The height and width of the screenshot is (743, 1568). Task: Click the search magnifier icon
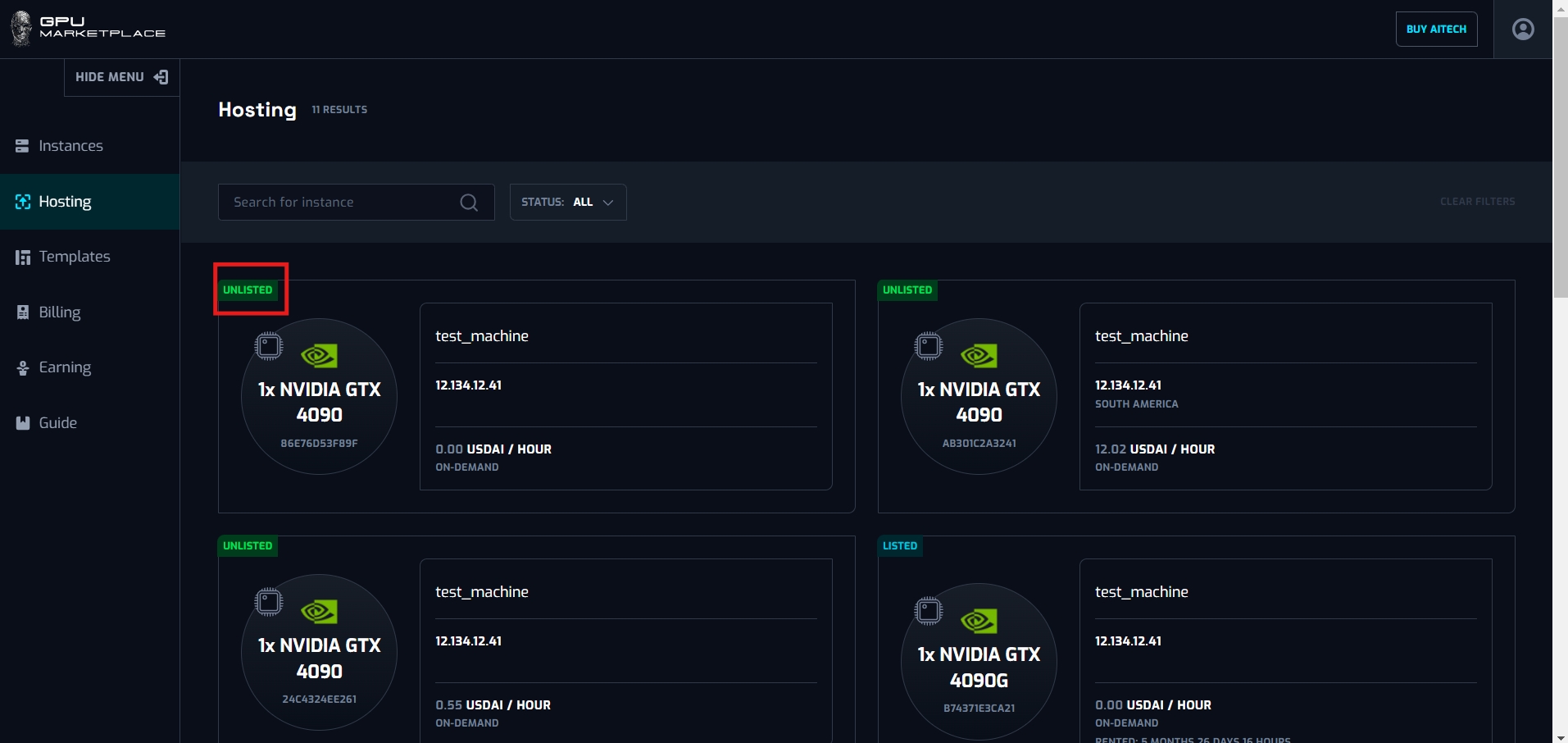point(469,203)
